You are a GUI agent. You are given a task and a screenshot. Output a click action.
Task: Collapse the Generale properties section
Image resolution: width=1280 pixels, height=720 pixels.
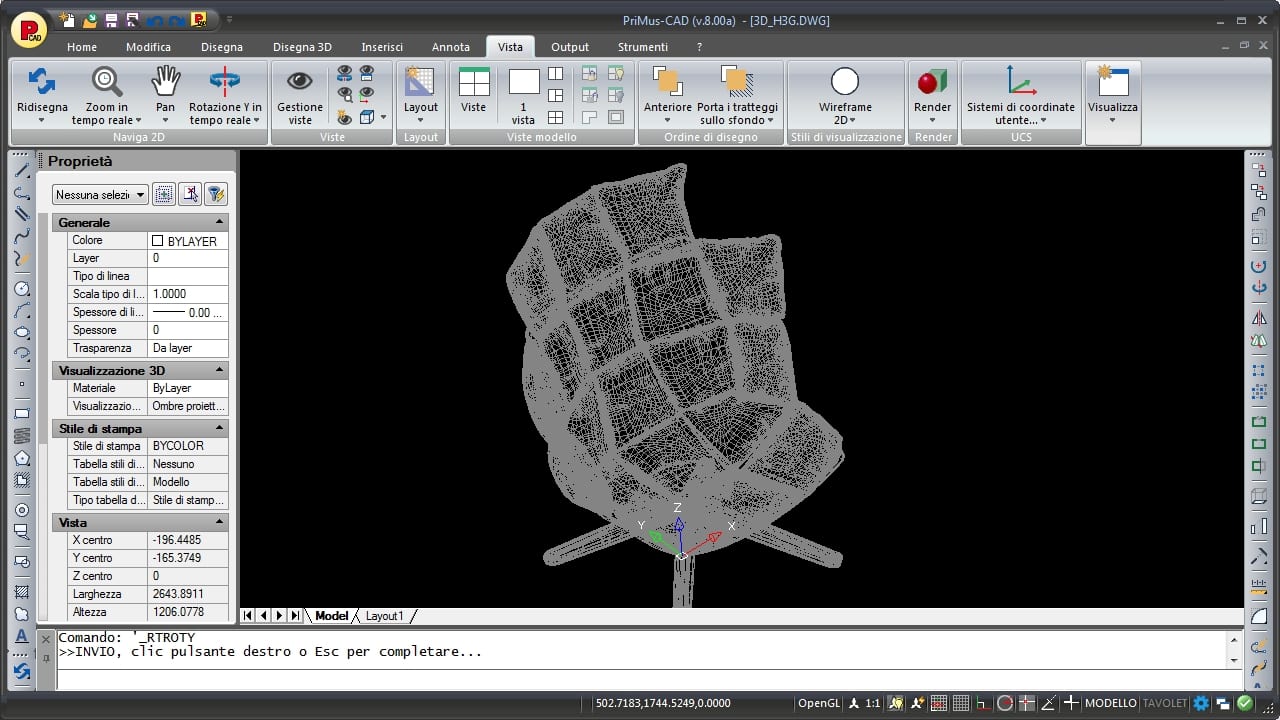coord(219,223)
